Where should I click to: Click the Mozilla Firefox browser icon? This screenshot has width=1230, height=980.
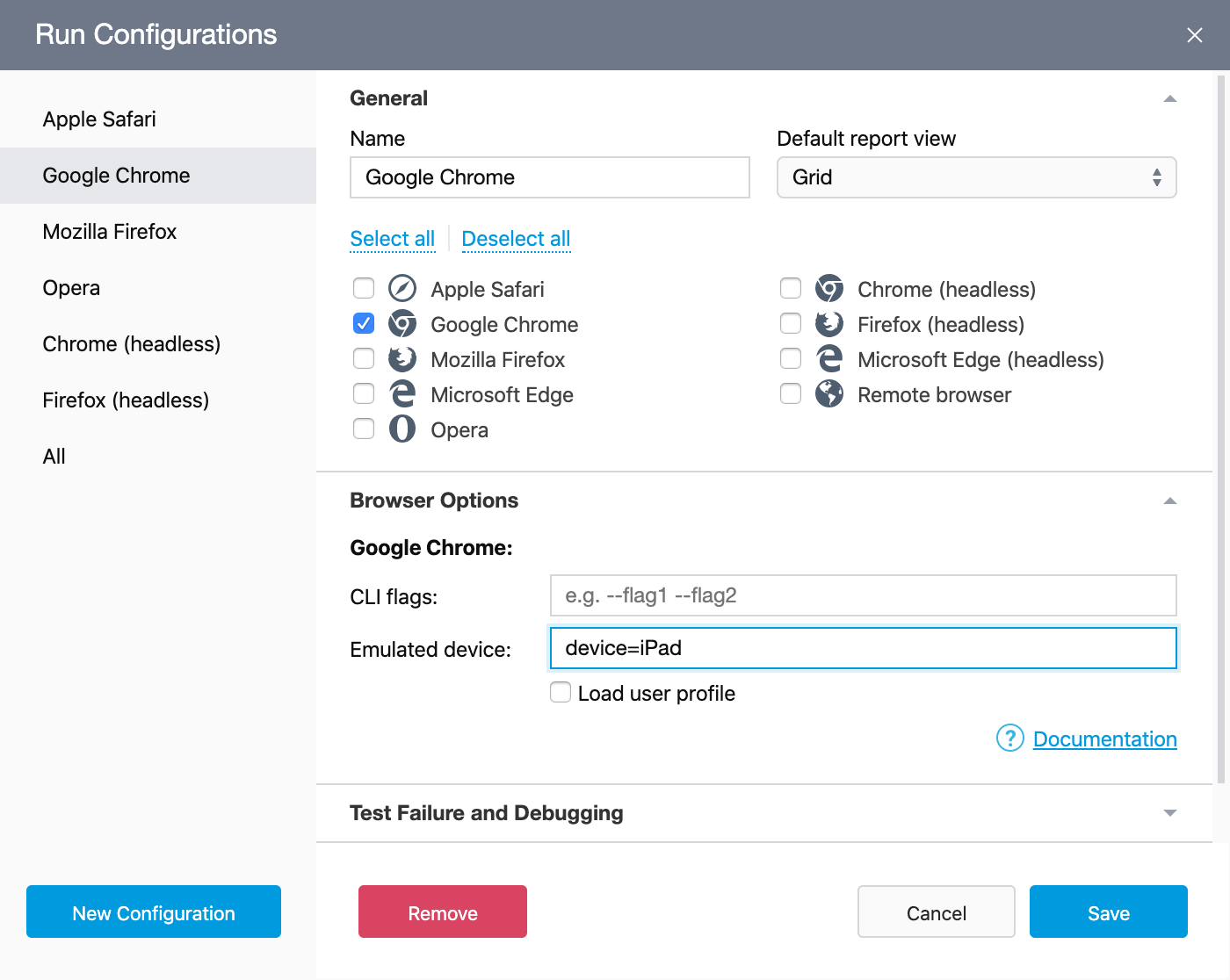pyautogui.click(x=402, y=359)
